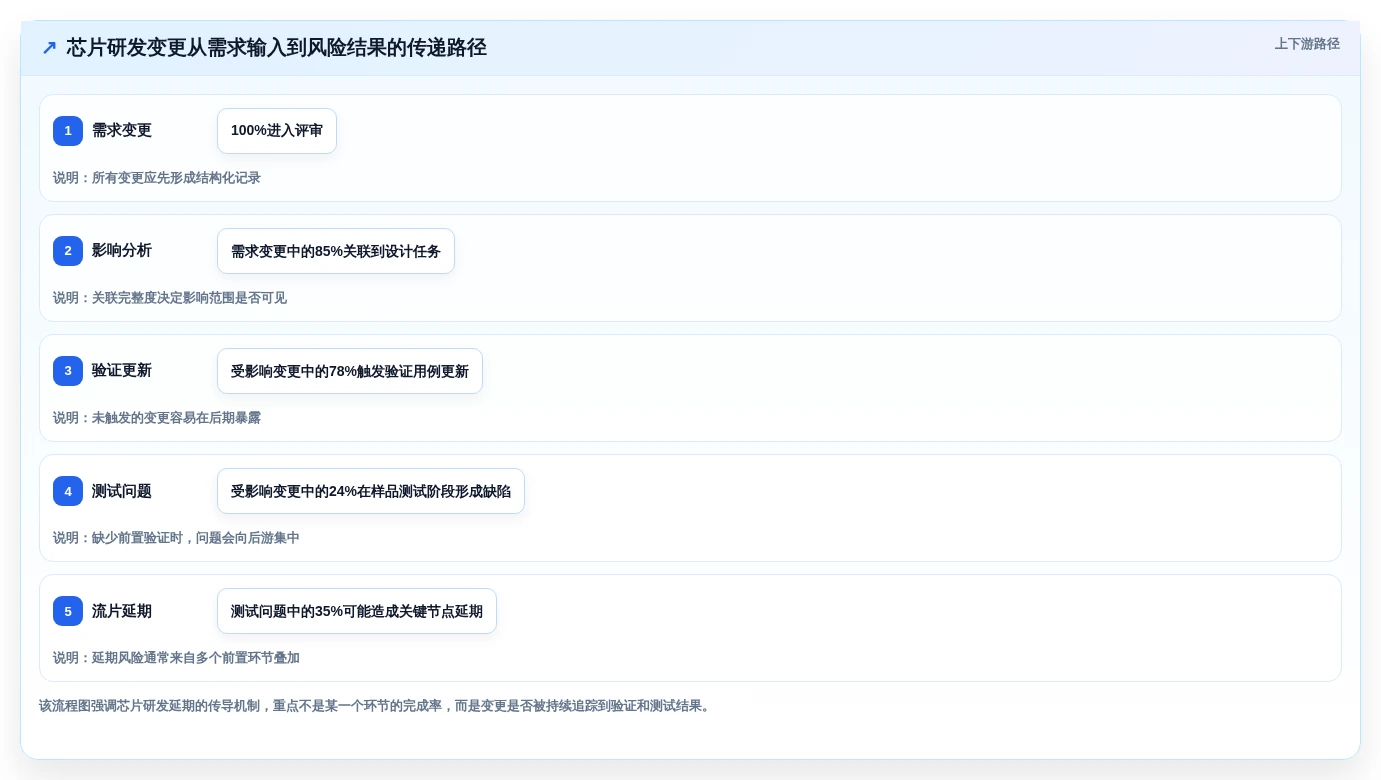The width and height of the screenshot is (1381, 780).
Task: Select step number 1 badge
Action: point(68,131)
